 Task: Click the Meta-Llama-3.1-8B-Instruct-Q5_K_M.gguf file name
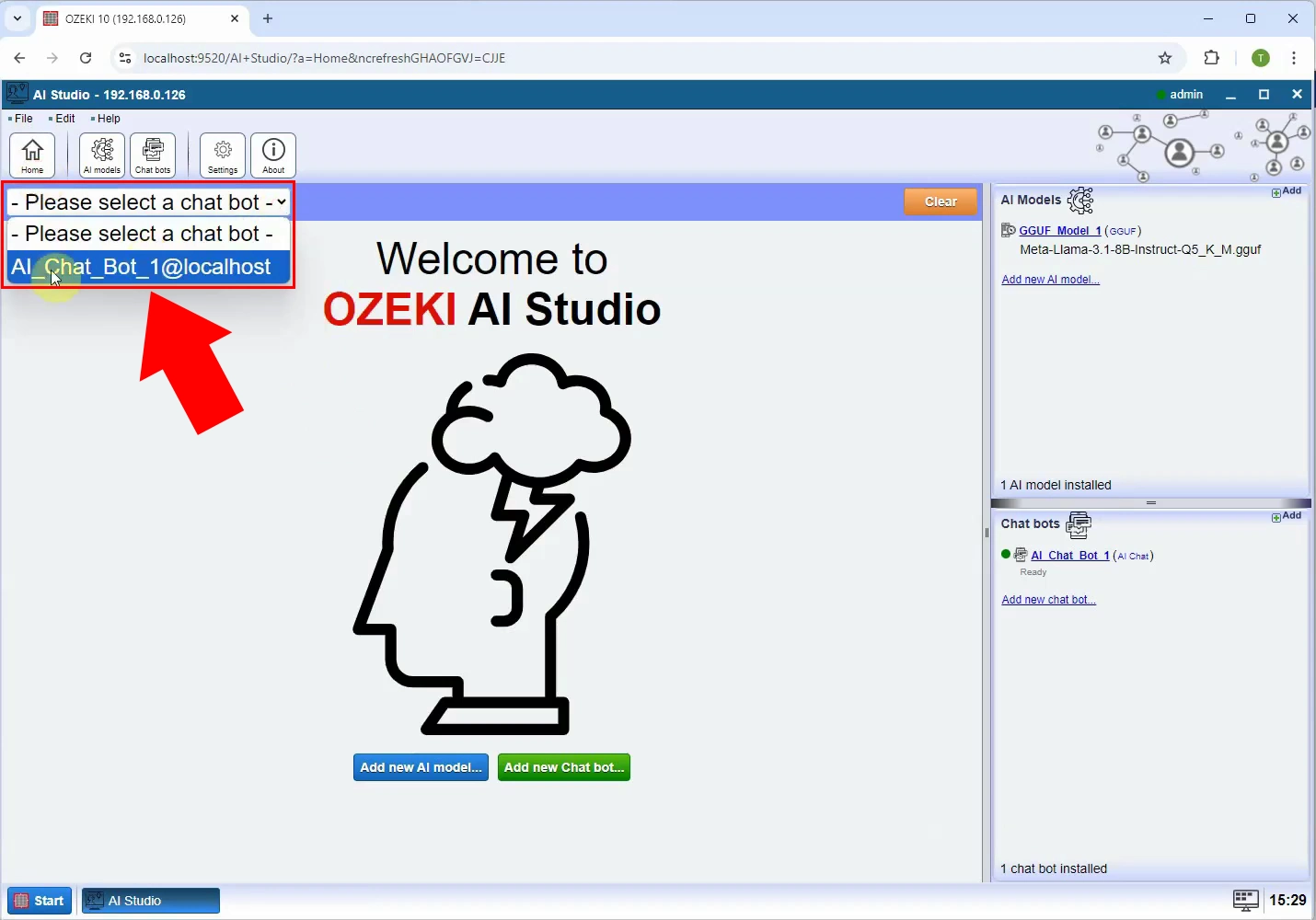[x=1140, y=249]
